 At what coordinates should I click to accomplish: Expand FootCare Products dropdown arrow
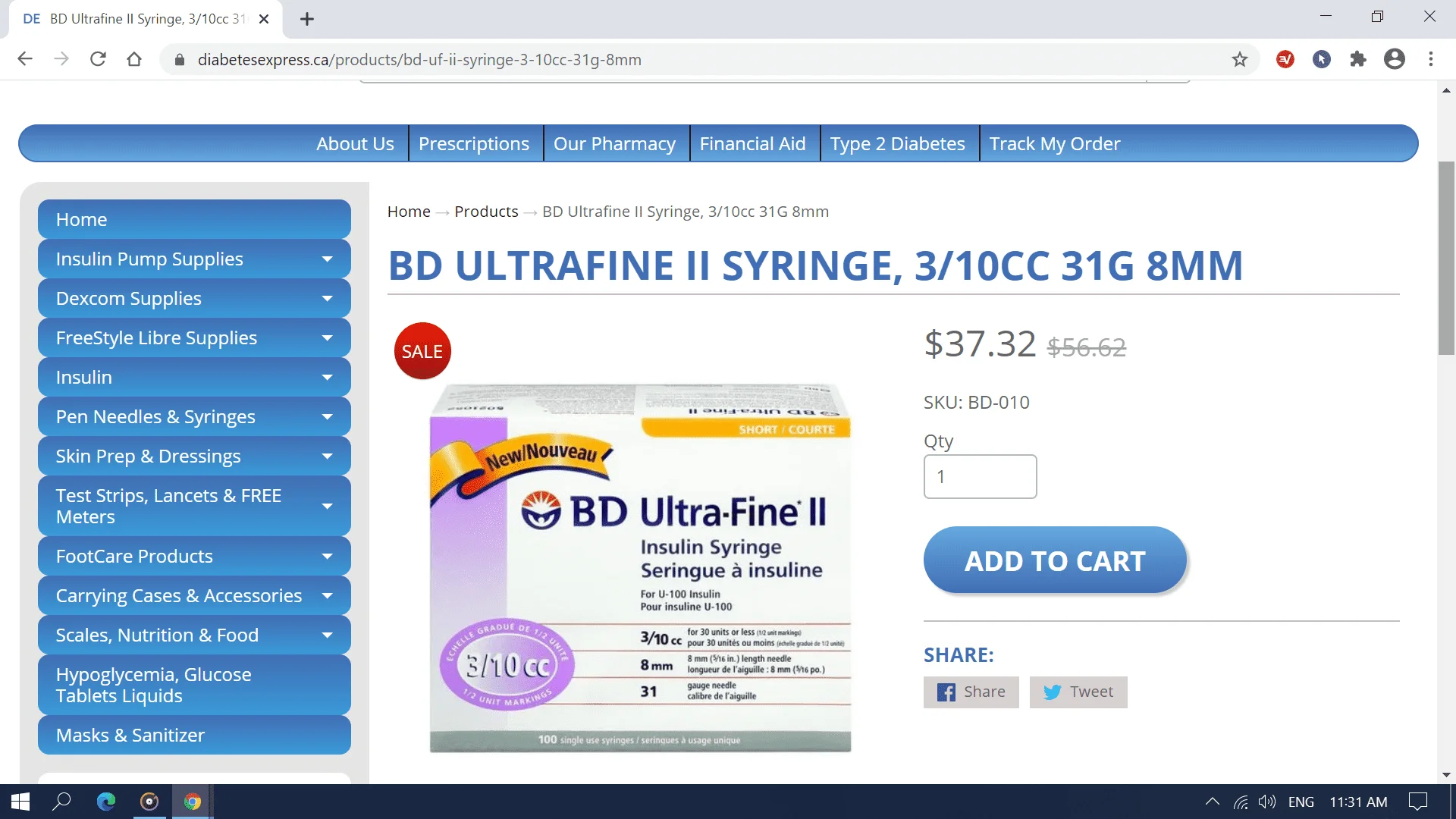328,557
